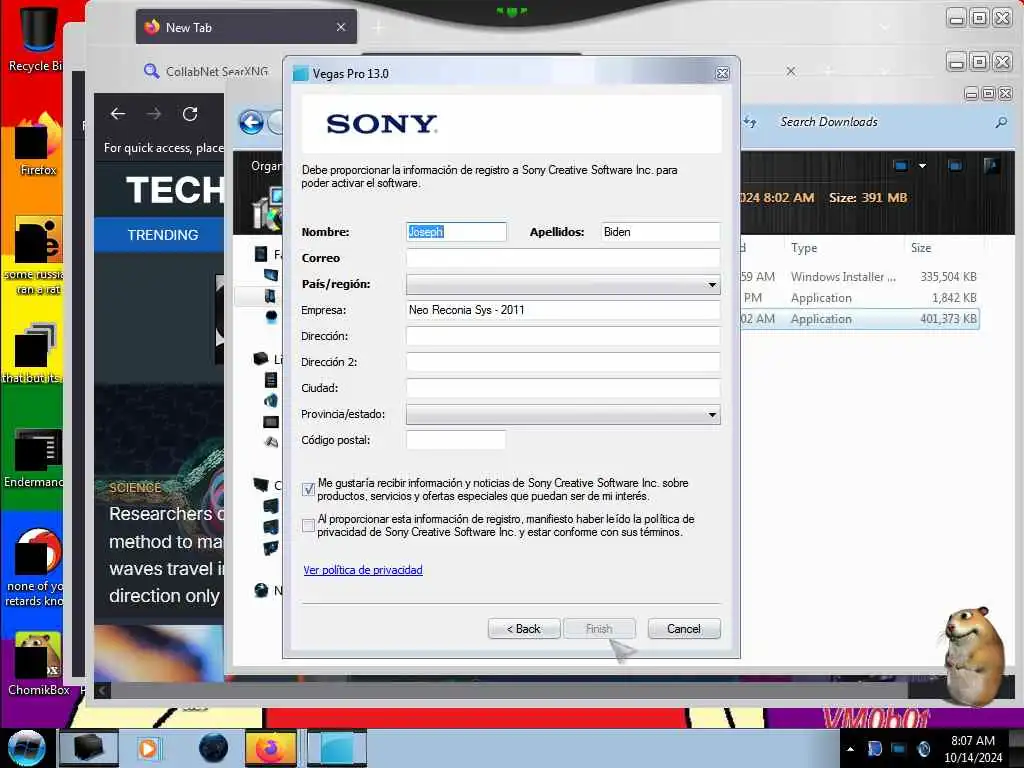Screen dimensions: 1024x768
Task: Click the Search Downloads field
Action: tap(882, 122)
